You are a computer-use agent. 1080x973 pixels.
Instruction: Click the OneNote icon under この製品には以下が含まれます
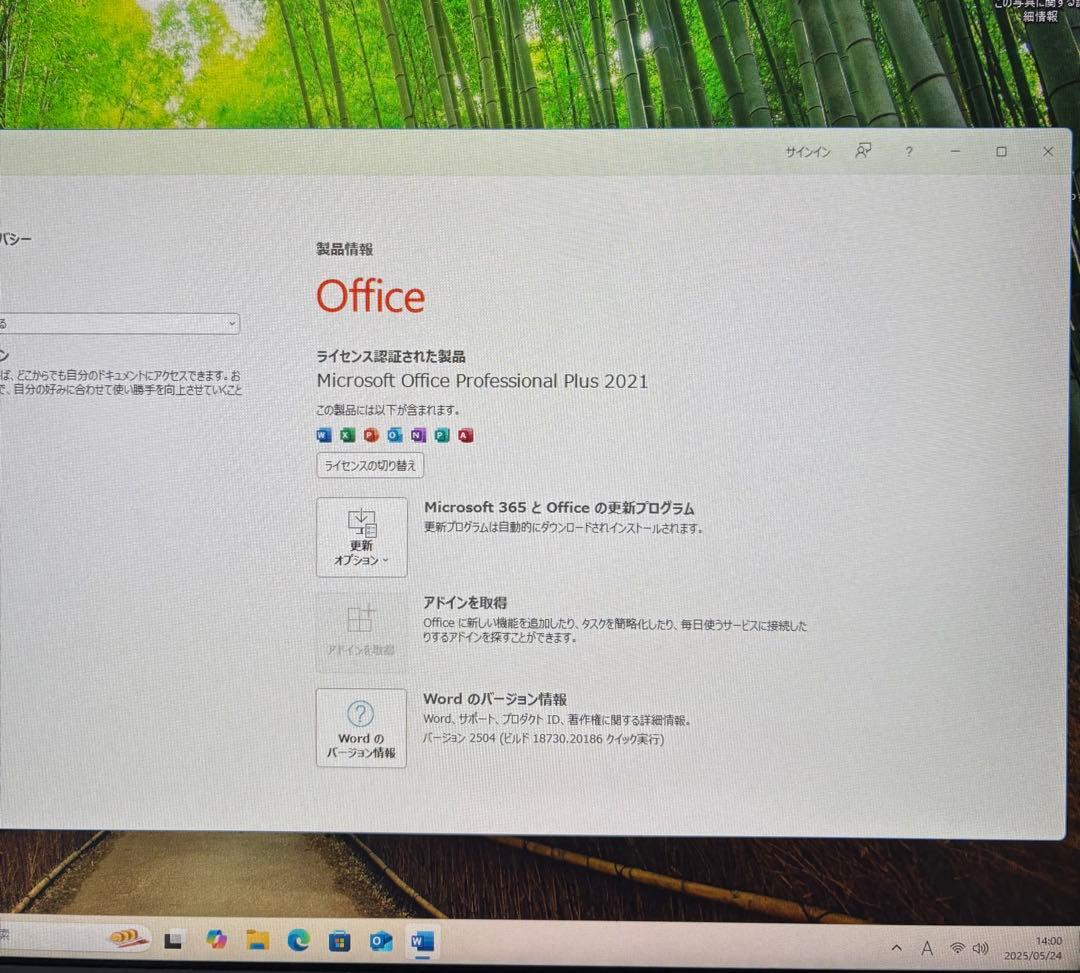418,435
